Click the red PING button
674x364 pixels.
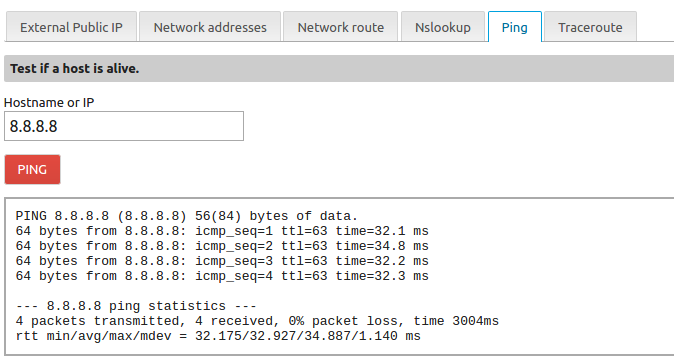32,169
